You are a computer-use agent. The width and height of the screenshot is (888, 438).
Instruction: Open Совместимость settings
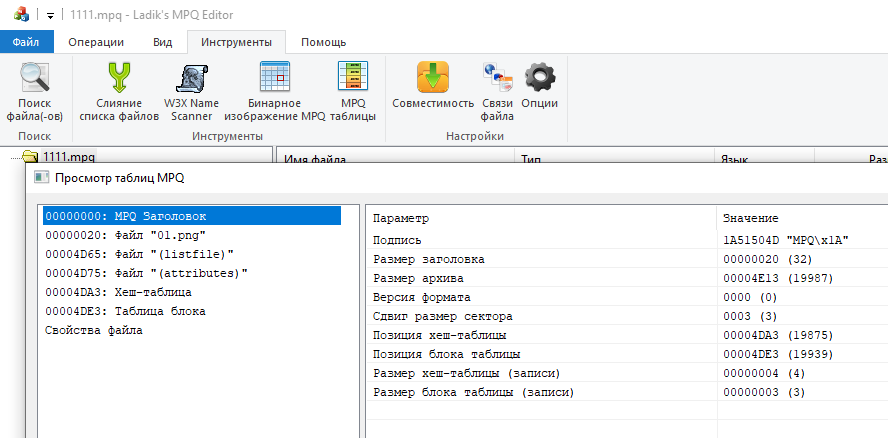click(x=433, y=86)
